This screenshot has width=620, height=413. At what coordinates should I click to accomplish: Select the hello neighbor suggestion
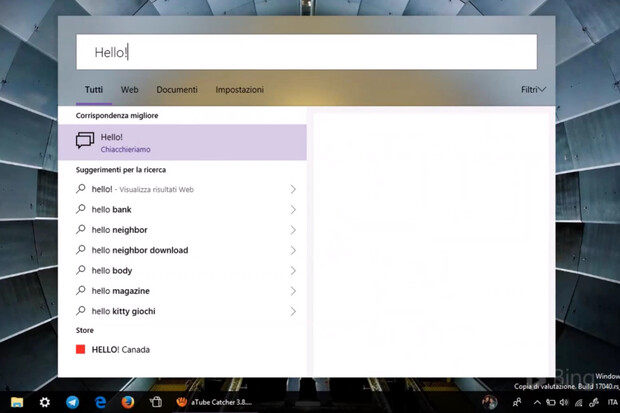[182, 230]
